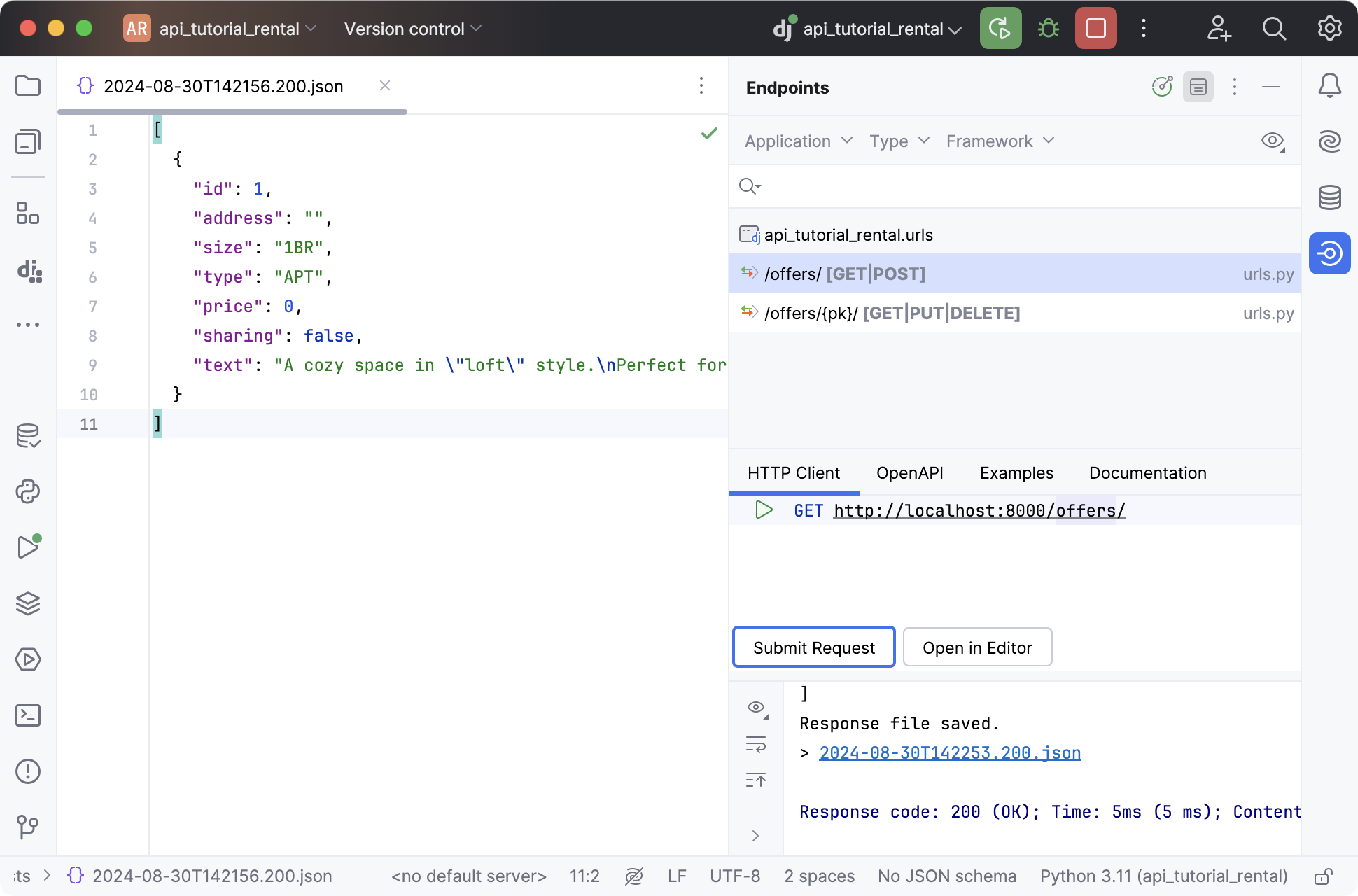The height and width of the screenshot is (896, 1358).
Task: Open the eye visibility filter in Endpoints panel
Action: pyautogui.click(x=1270, y=141)
